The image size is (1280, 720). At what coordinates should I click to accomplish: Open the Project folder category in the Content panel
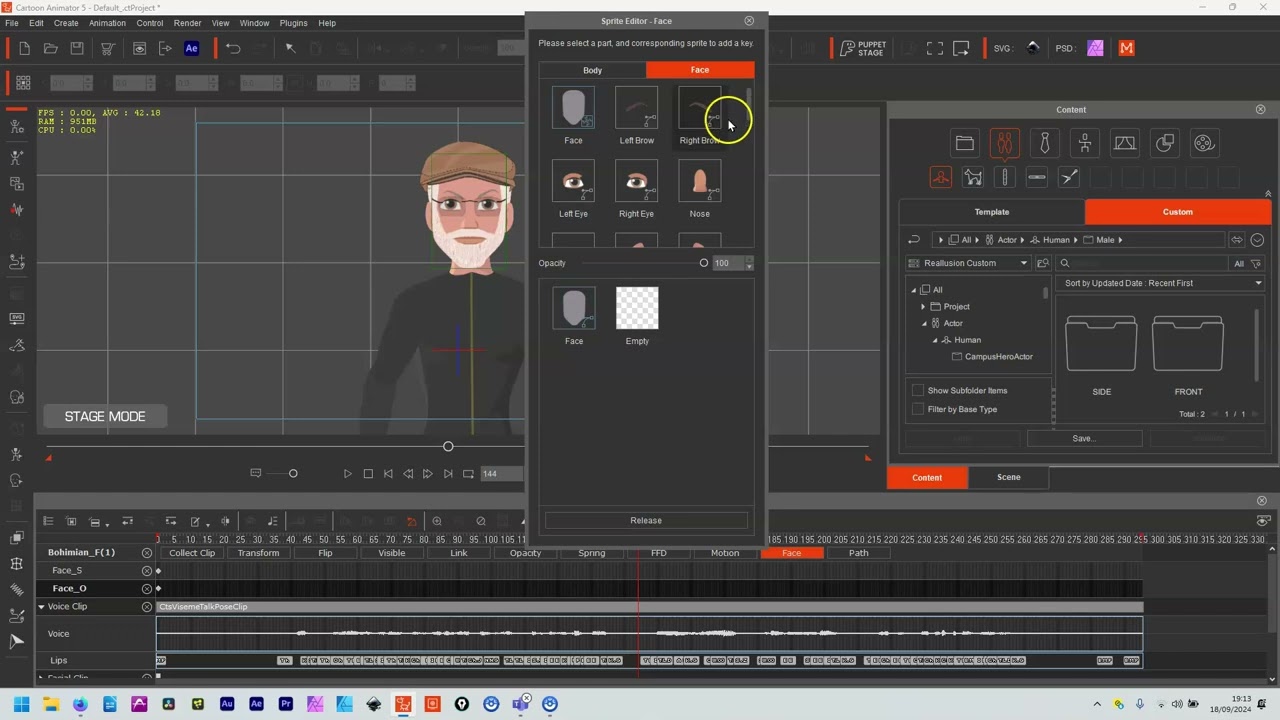[964, 144]
